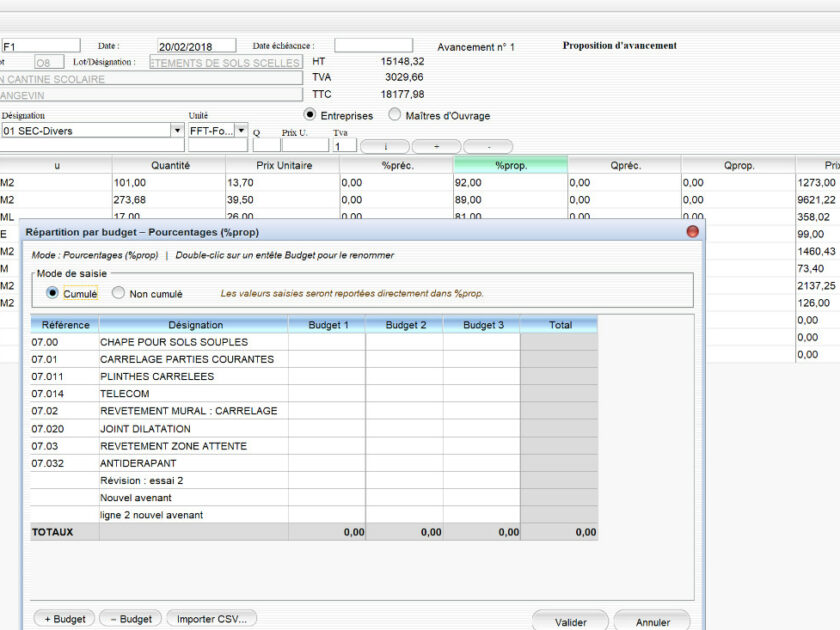
Task: Click the TOTAUX row label
Action: click(52, 532)
